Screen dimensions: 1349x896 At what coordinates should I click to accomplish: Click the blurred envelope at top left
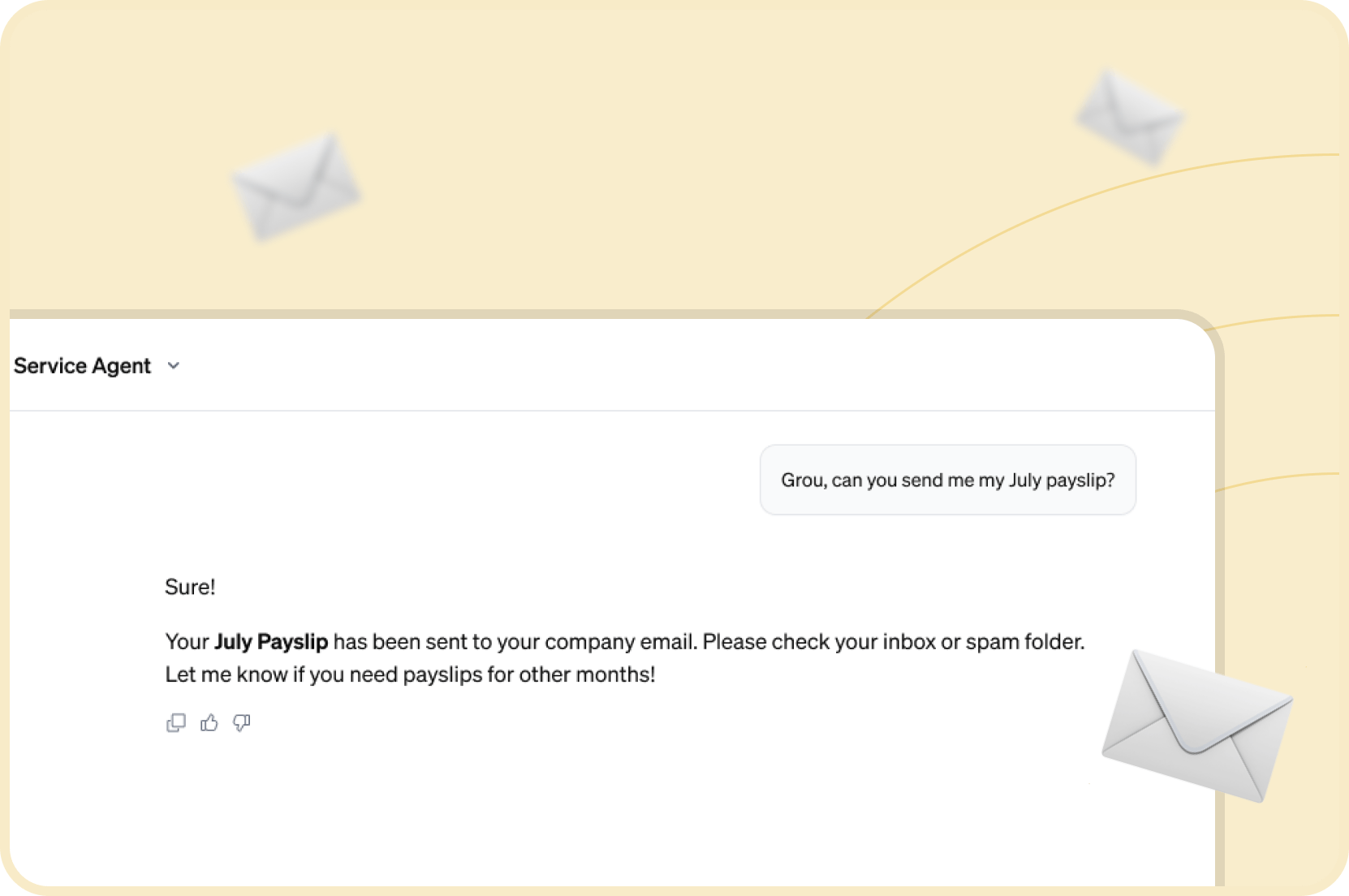pos(296,187)
